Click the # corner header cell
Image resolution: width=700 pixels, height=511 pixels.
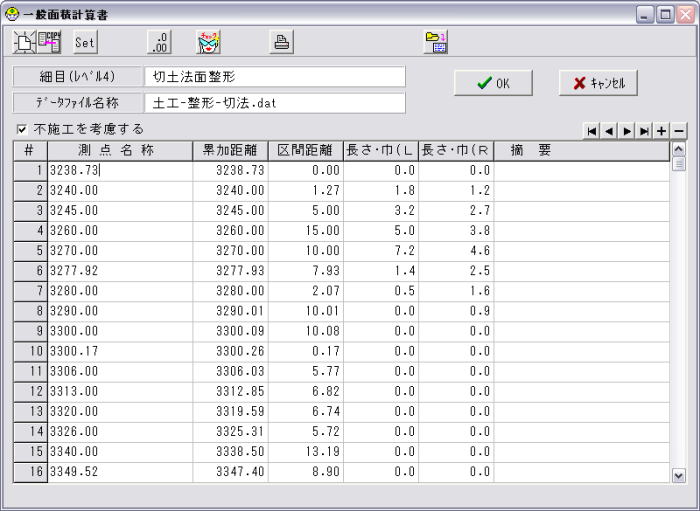pyautogui.click(x=30, y=150)
